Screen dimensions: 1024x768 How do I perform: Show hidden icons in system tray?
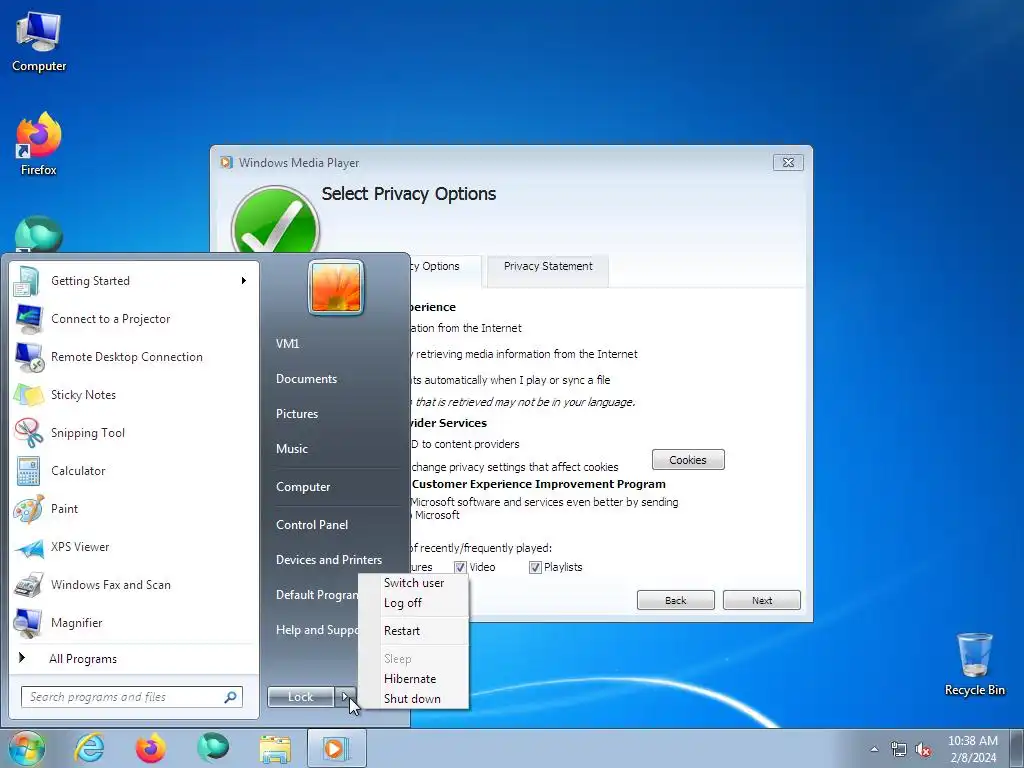[874, 749]
